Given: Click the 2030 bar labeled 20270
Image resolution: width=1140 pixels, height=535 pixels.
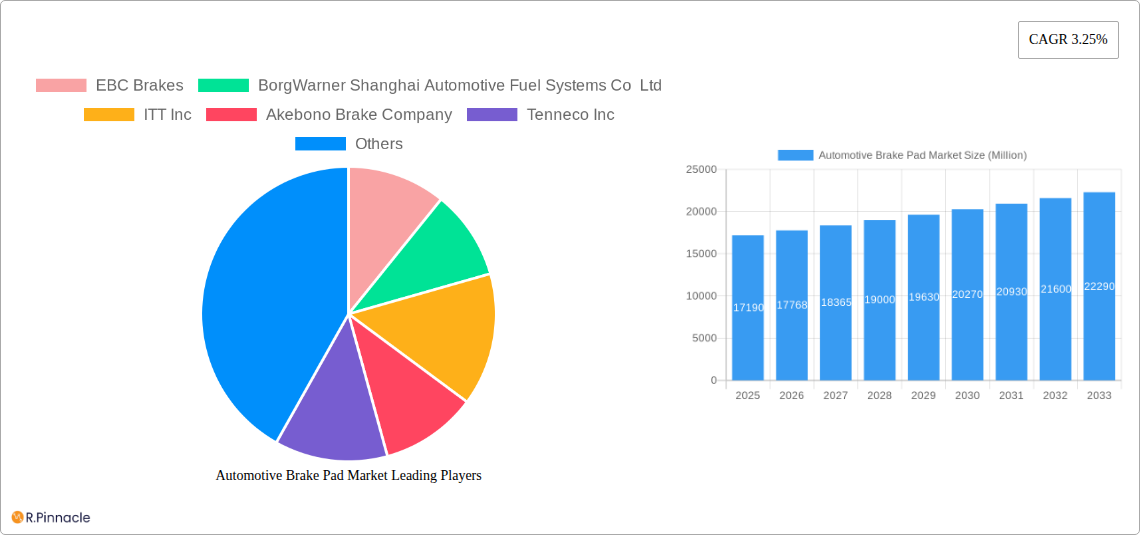Looking at the screenshot, I should click(968, 294).
